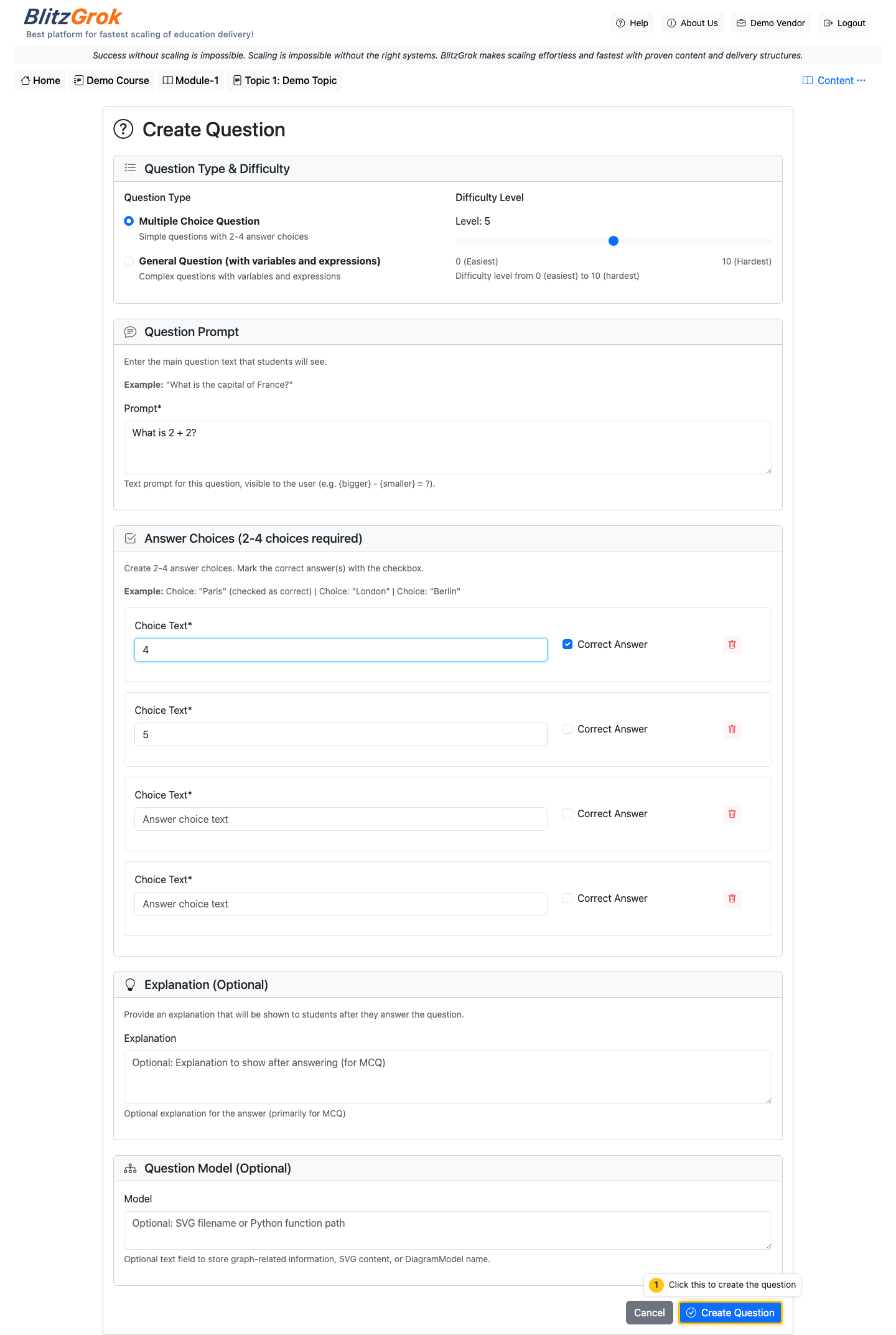Viewport: 896px width, 1335px height.
Task: Click the Explanation lightbulb icon
Action: tap(130, 985)
